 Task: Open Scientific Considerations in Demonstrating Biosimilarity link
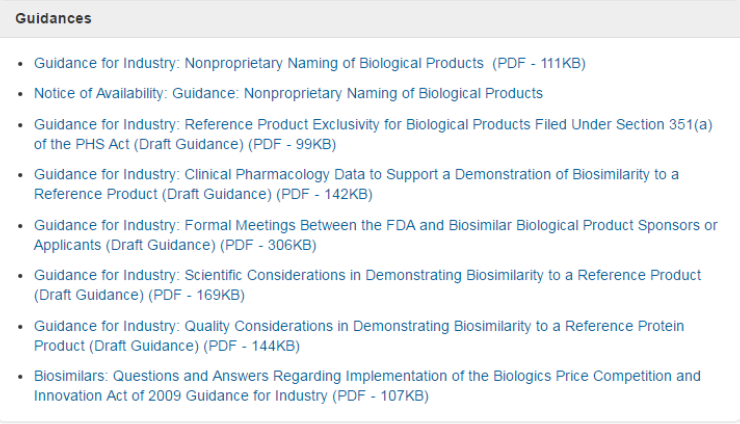pos(367,285)
